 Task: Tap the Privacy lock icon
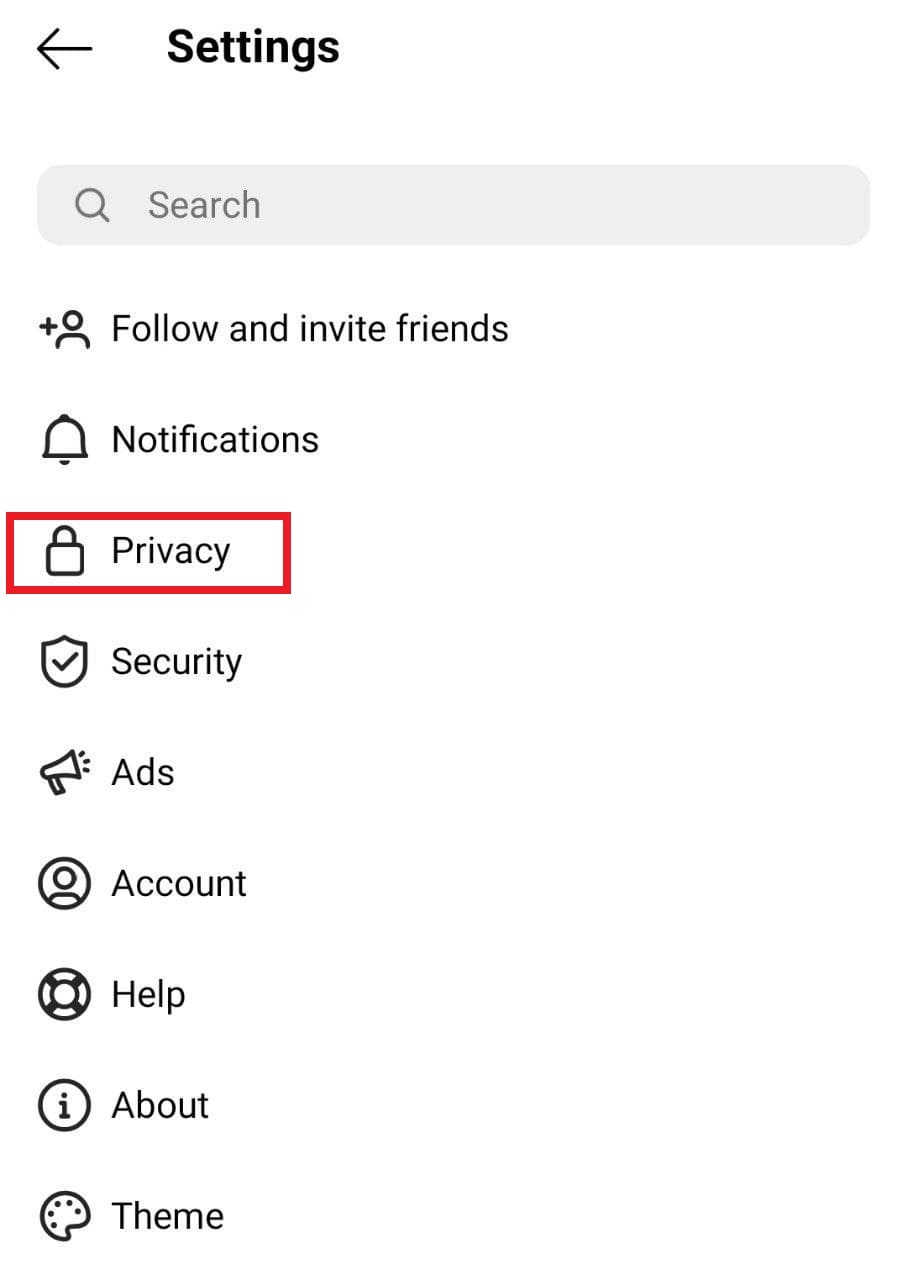pos(65,552)
